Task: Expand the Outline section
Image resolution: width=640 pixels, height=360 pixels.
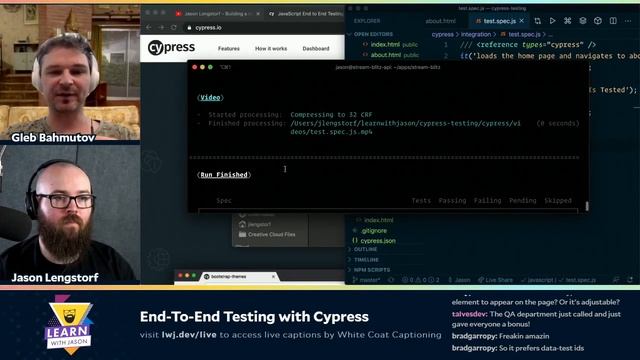Action: pos(365,249)
